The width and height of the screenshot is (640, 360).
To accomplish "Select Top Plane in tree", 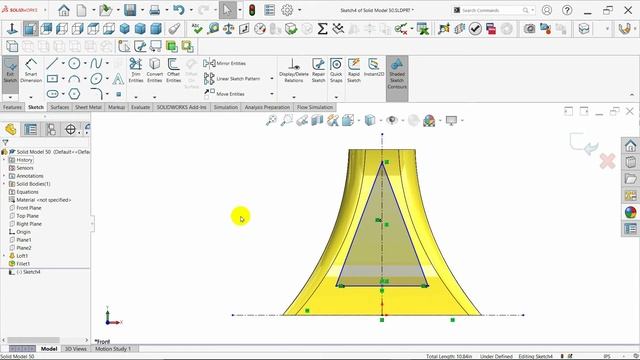I will point(27,216).
